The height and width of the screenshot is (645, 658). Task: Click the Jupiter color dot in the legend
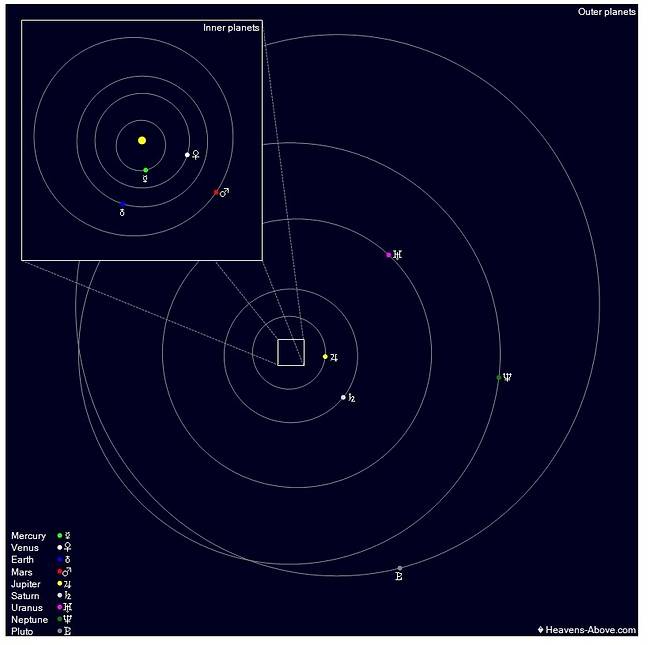pyautogui.click(x=60, y=584)
